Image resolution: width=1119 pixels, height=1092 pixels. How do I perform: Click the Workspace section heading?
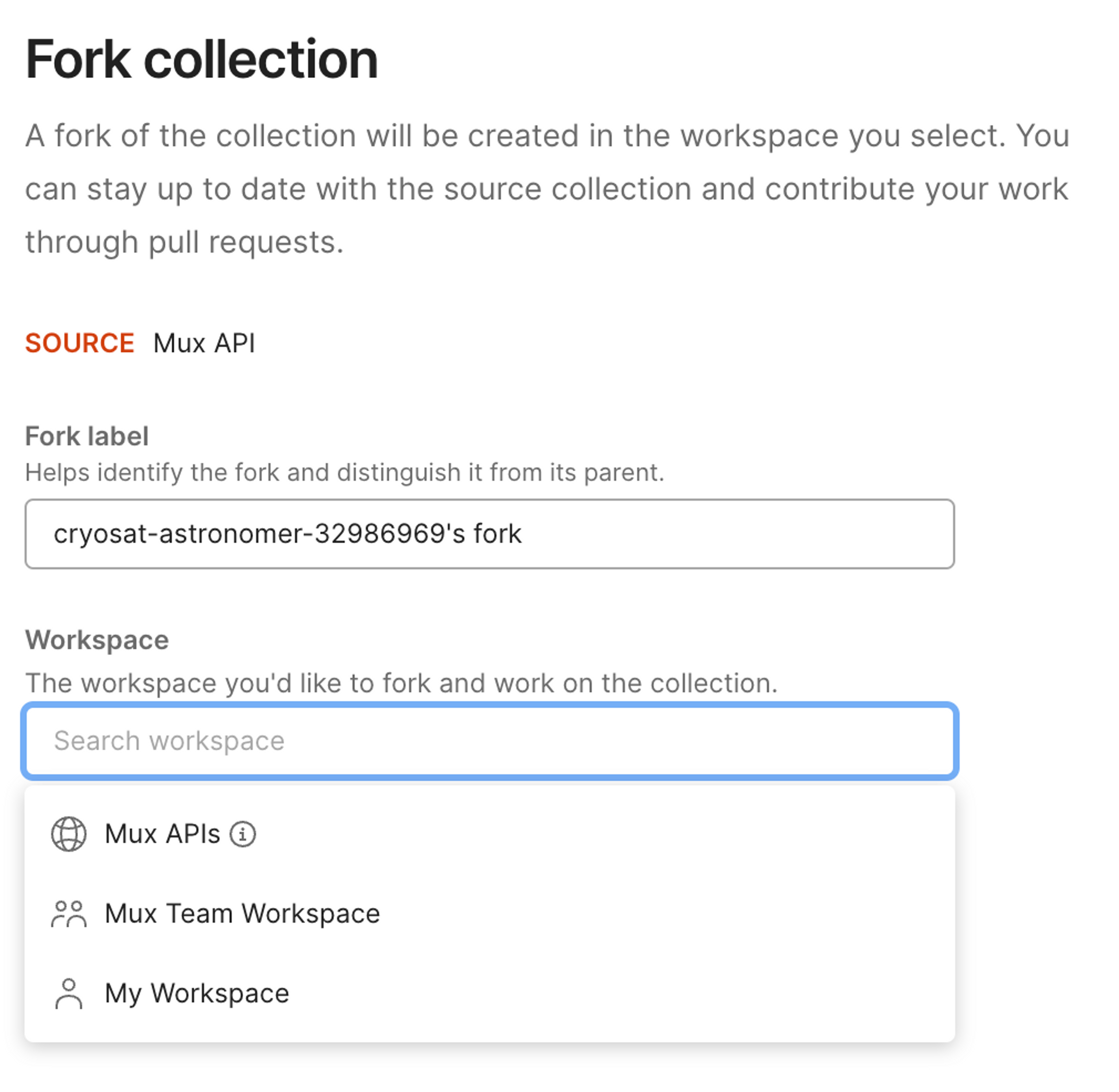[97, 640]
